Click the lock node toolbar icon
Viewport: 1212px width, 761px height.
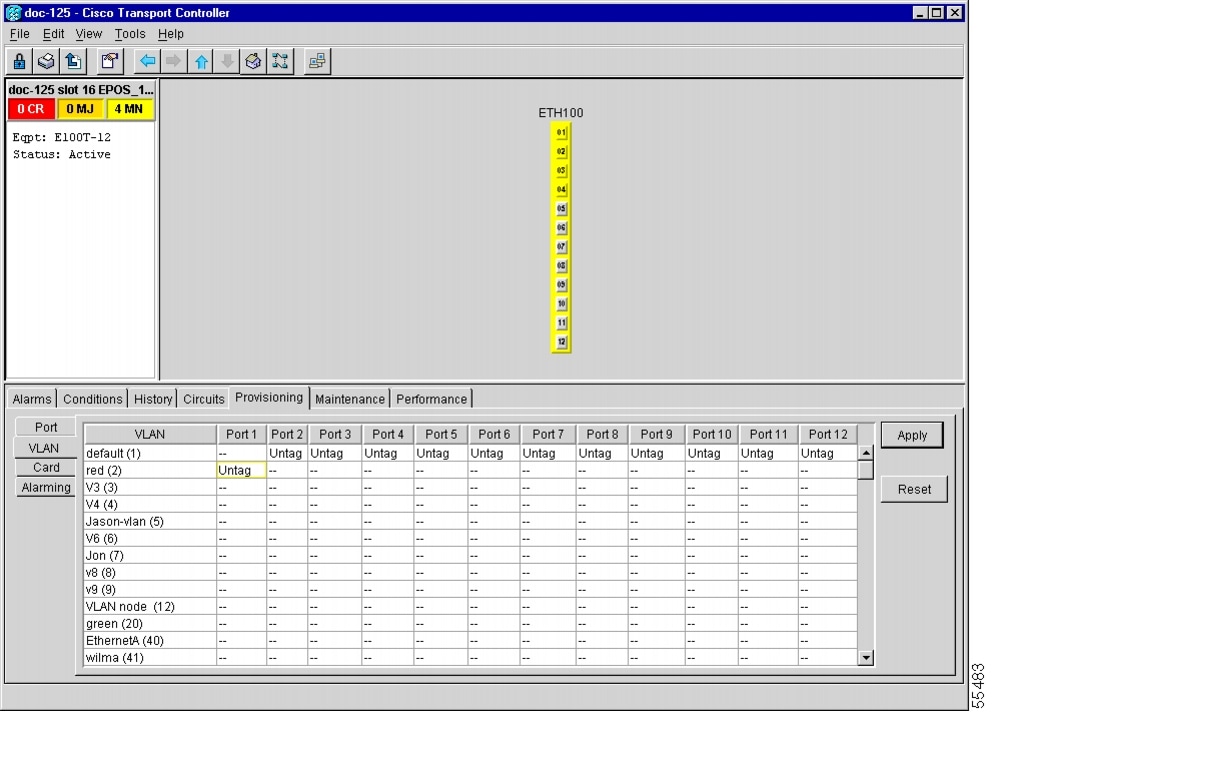tap(20, 61)
